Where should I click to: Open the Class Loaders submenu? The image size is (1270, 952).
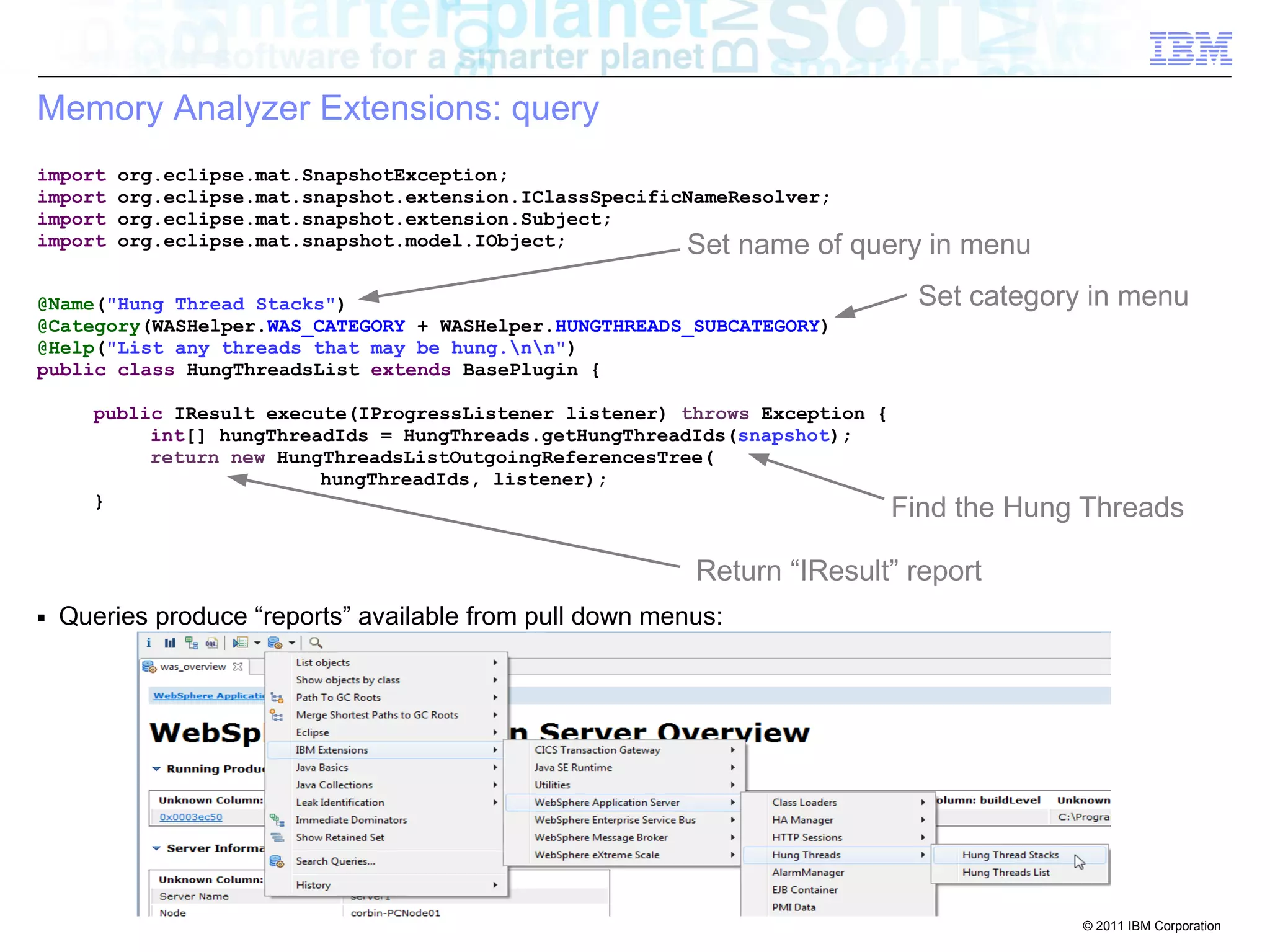[838, 802]
